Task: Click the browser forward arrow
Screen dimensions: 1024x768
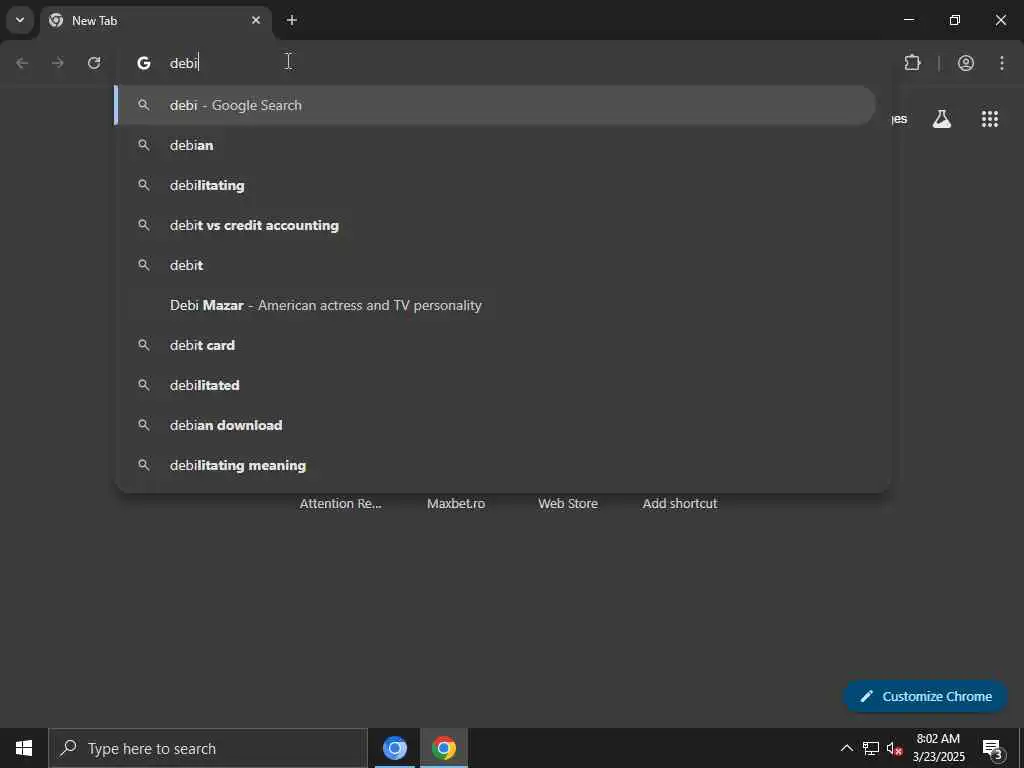Action: click(x=58, y=63)
